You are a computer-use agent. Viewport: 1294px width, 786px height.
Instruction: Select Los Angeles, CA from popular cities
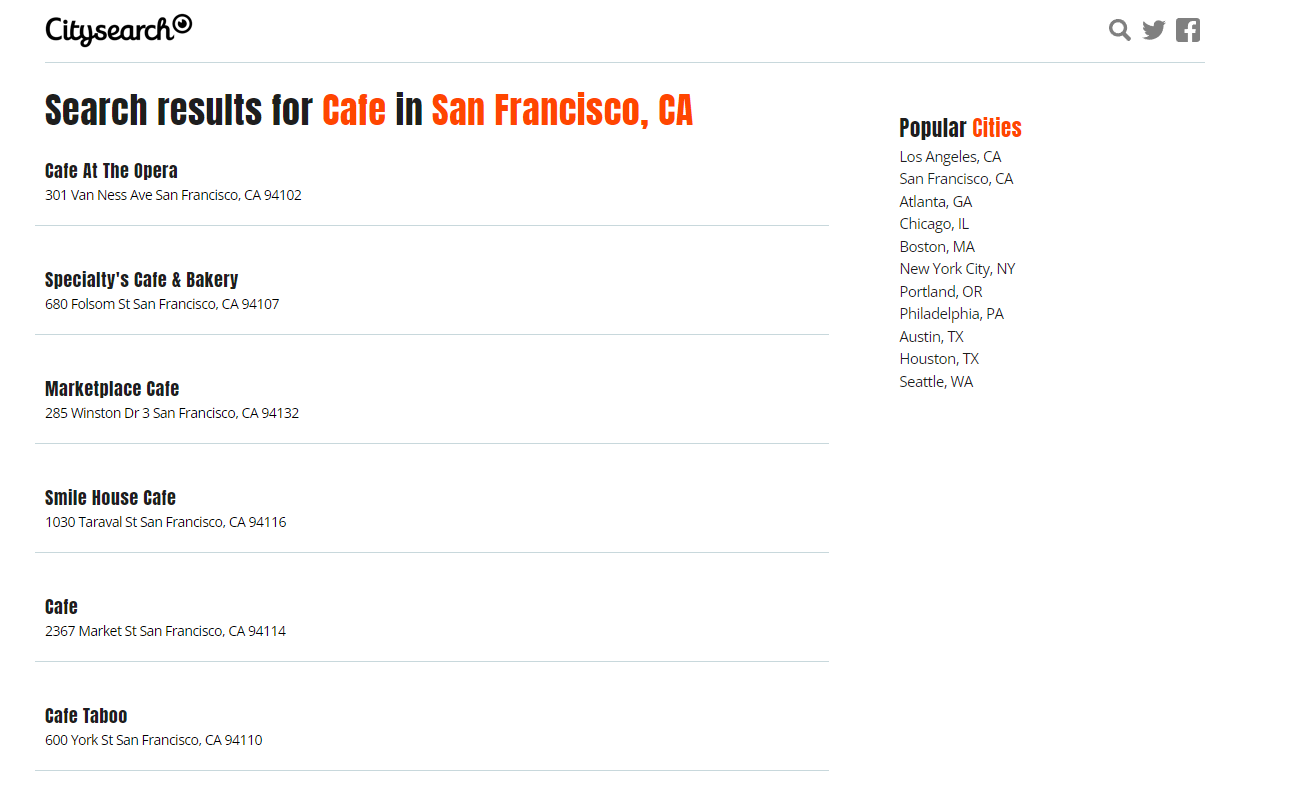click(x=950, y=156)
